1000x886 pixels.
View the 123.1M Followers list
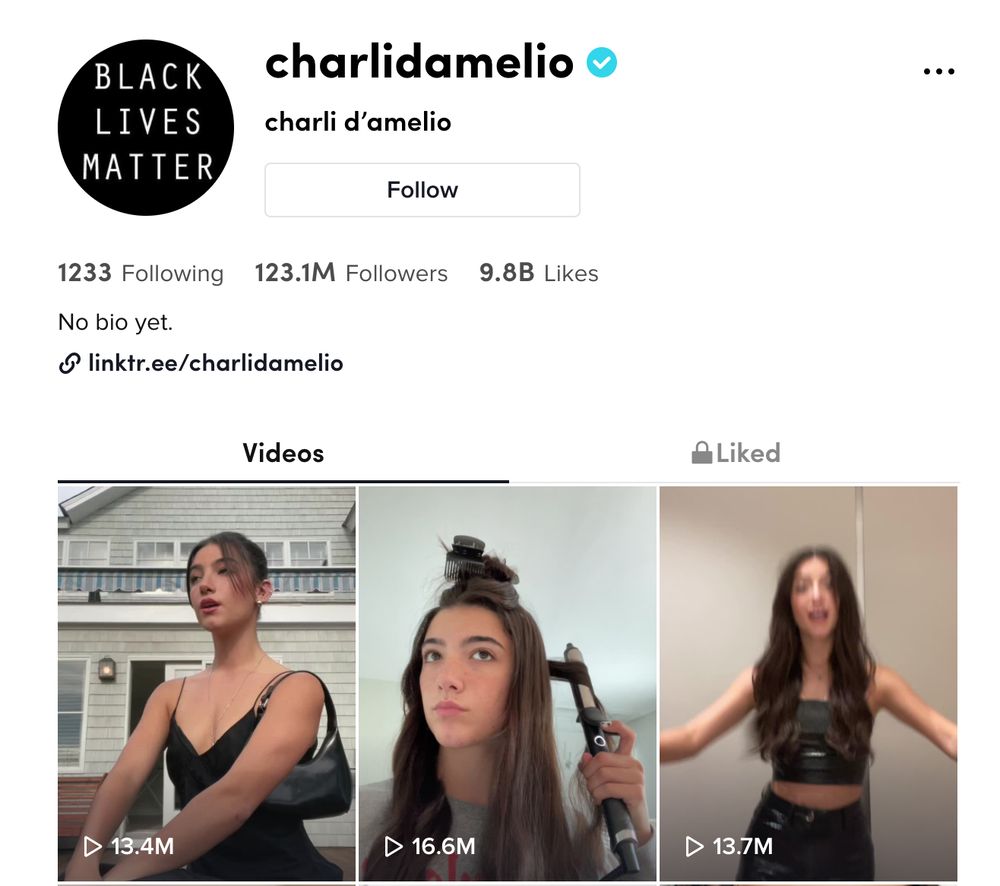(x=351, y=273)
